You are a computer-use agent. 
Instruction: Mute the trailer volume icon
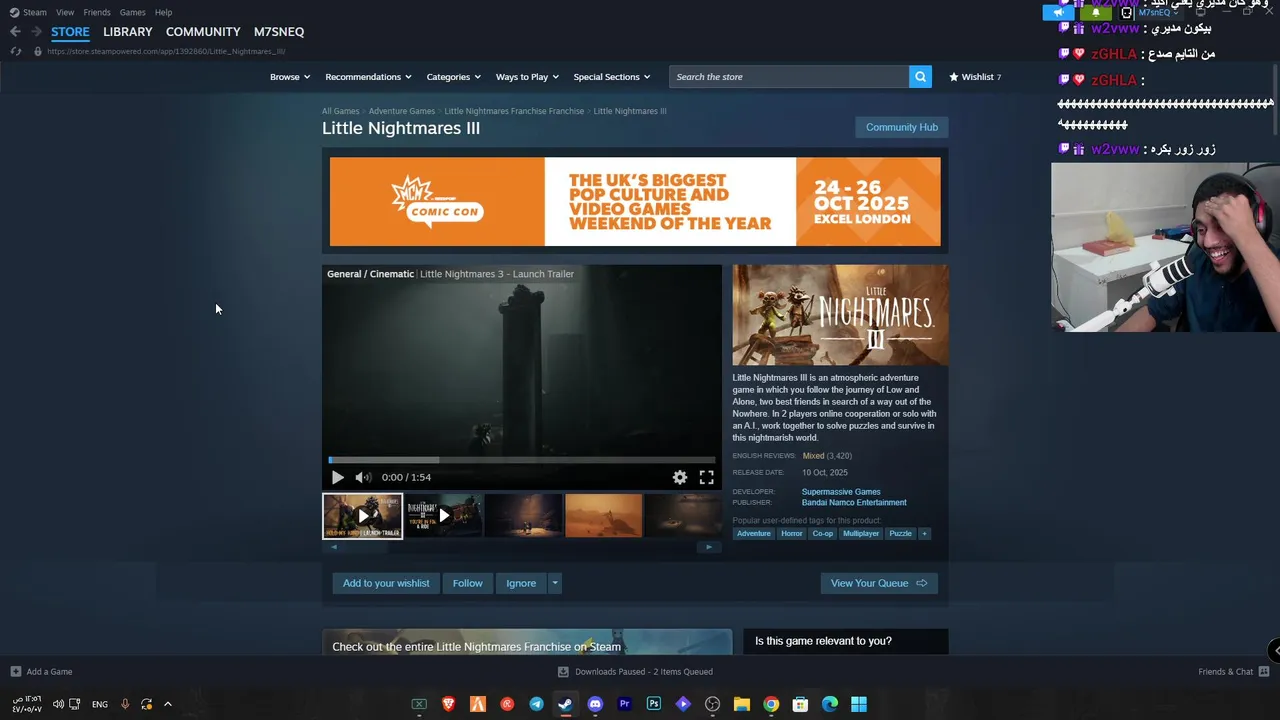(x=363, y=477)
